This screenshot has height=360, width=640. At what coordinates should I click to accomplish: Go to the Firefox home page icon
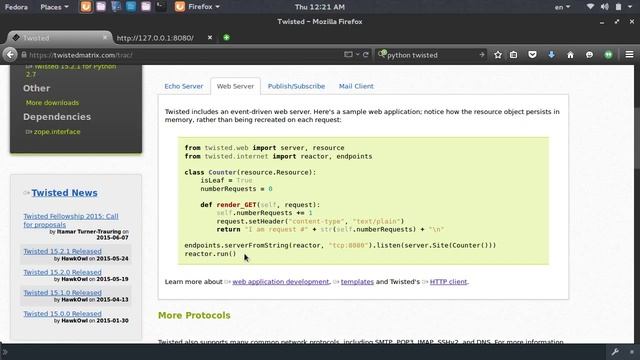pyautogui.click(x=570, y=55)
